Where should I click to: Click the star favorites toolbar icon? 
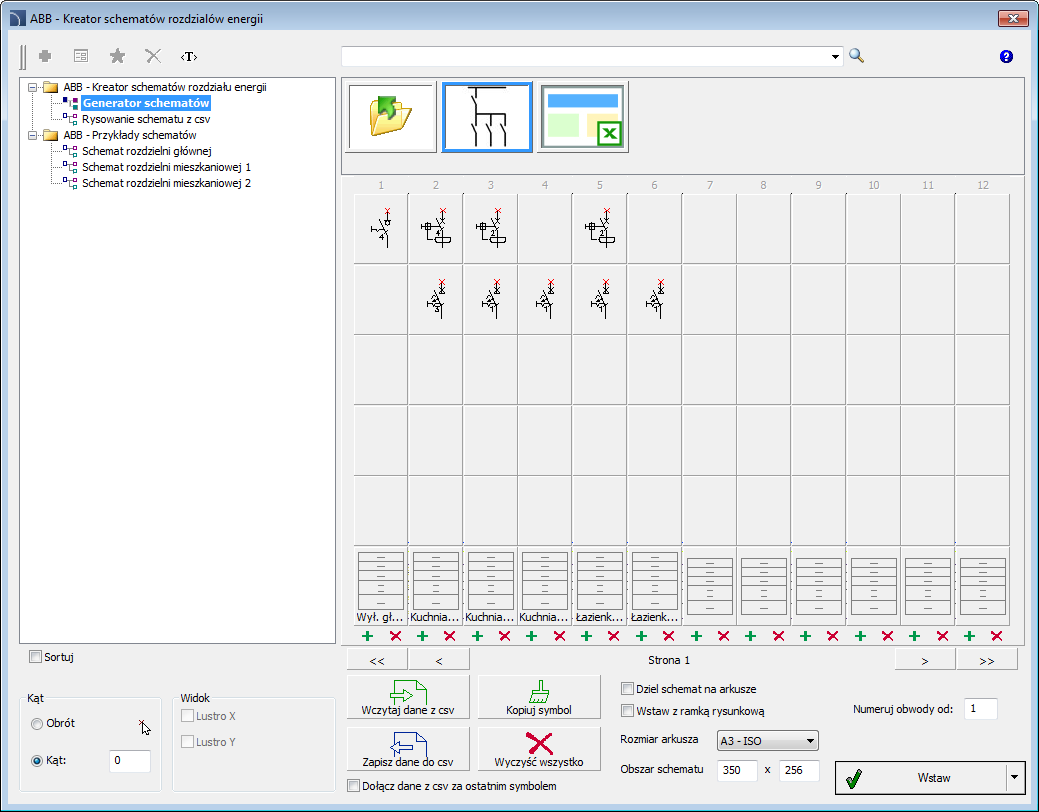(117, 56)
